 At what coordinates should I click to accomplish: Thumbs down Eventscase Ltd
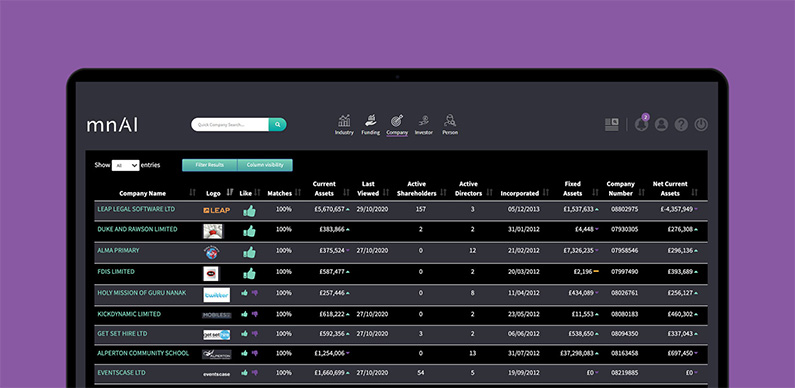point(255,373)
